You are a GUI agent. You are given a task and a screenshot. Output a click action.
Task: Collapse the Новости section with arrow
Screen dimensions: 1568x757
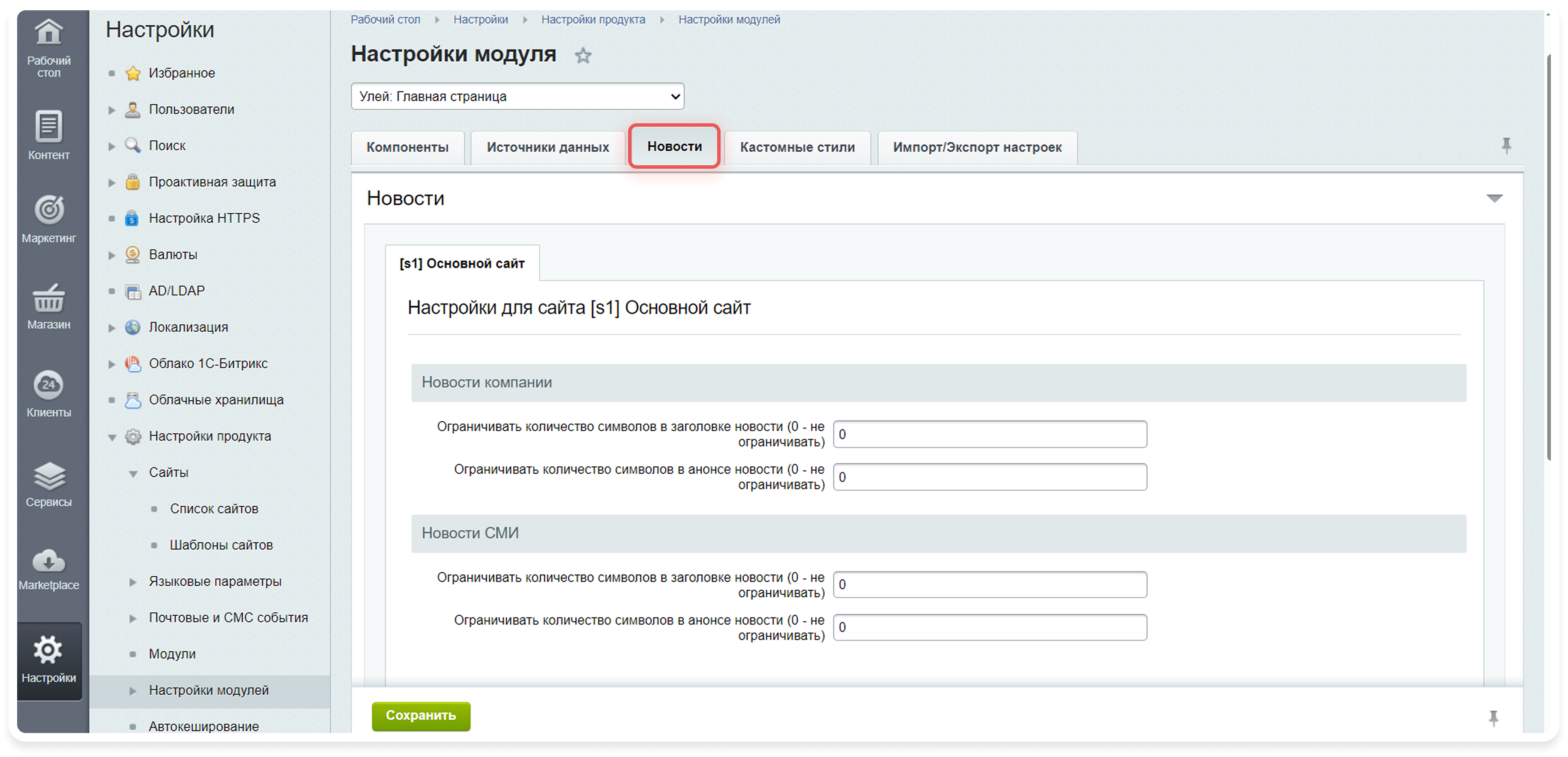point(1494,198)
